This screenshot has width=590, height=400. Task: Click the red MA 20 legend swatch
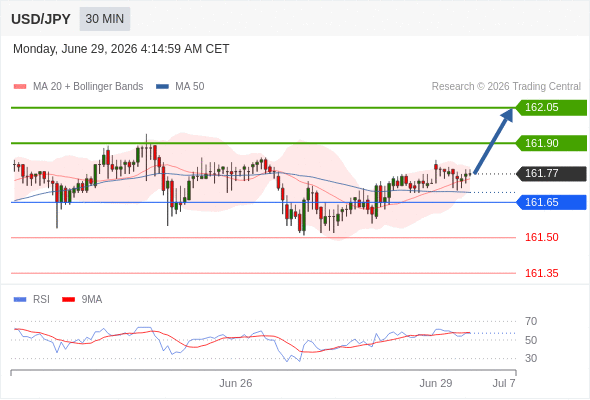tap(20, 87)
